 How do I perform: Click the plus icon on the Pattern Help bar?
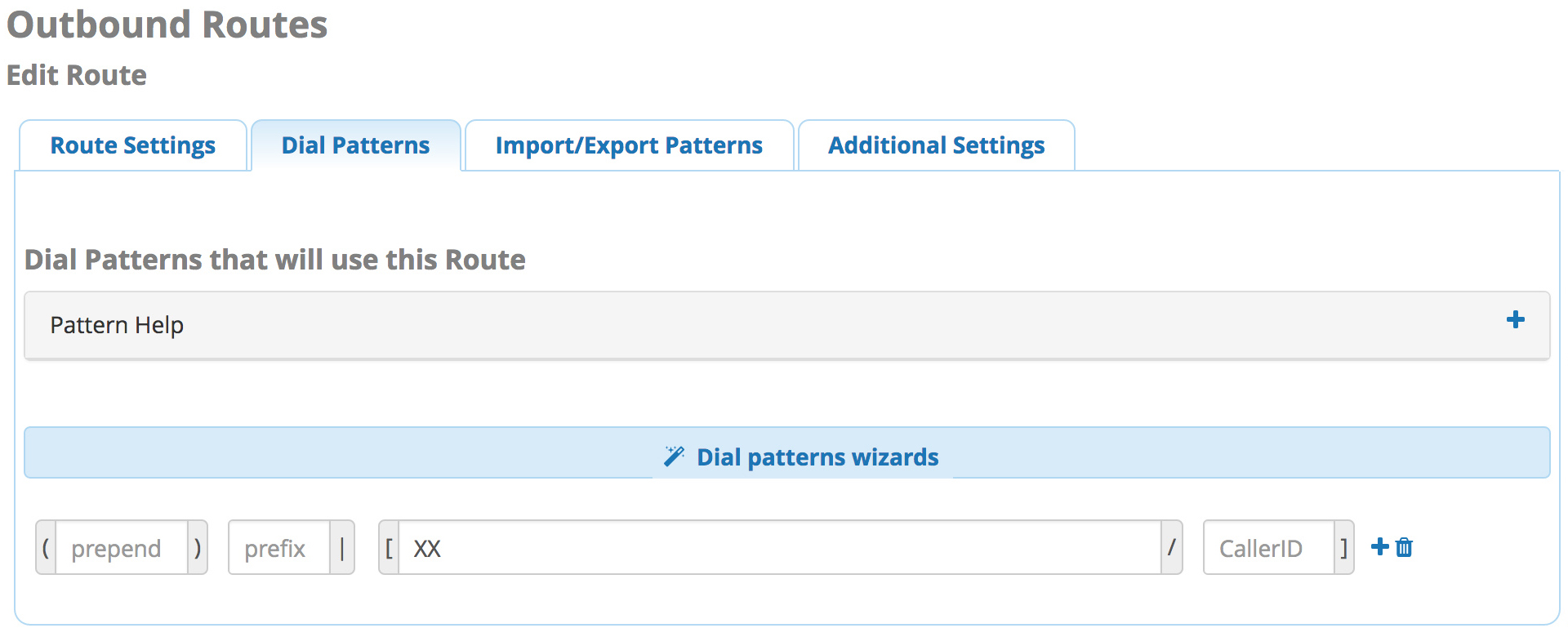coord(1516,320)
